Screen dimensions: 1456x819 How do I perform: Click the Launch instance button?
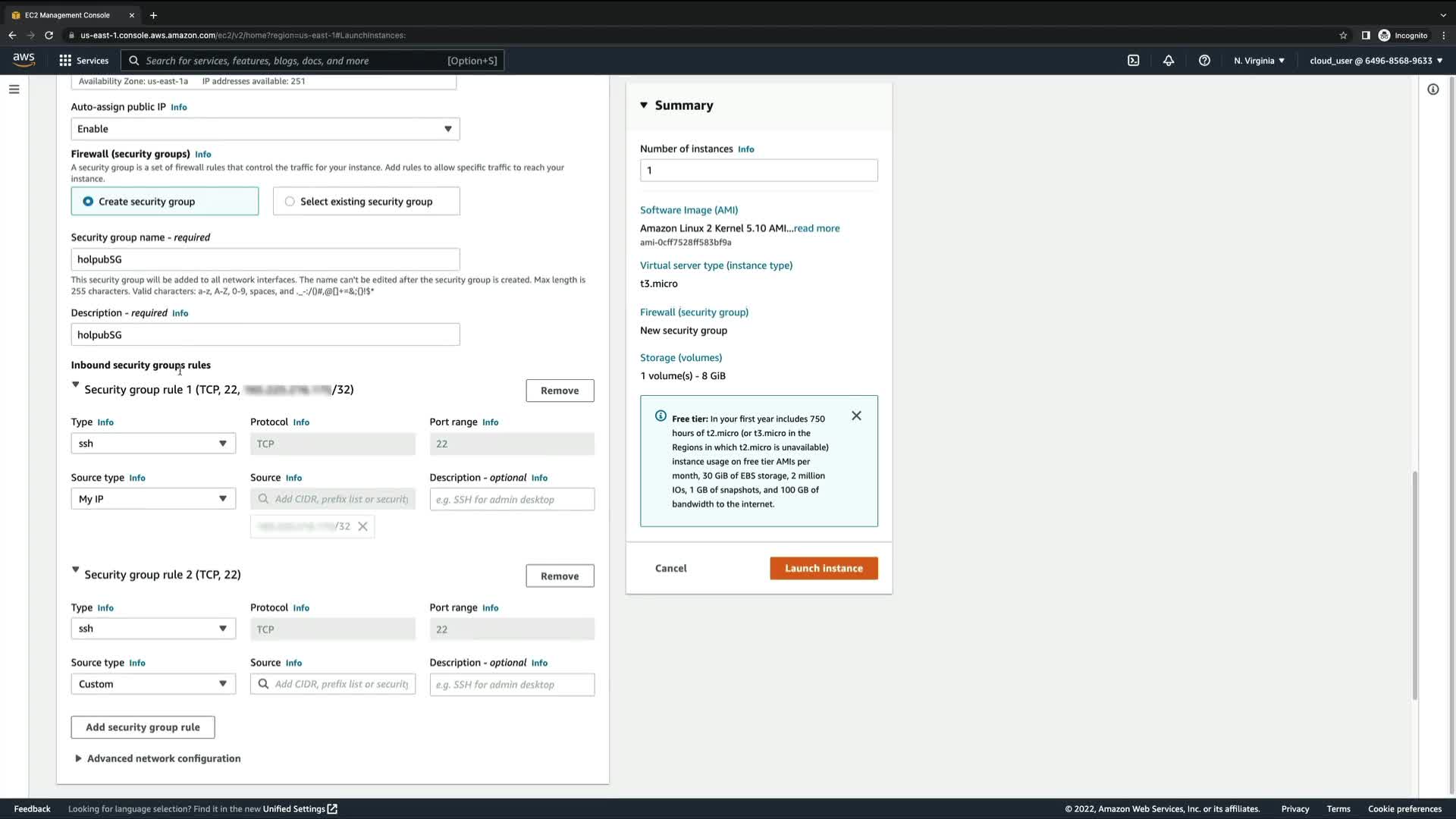(x=824, y=568)
